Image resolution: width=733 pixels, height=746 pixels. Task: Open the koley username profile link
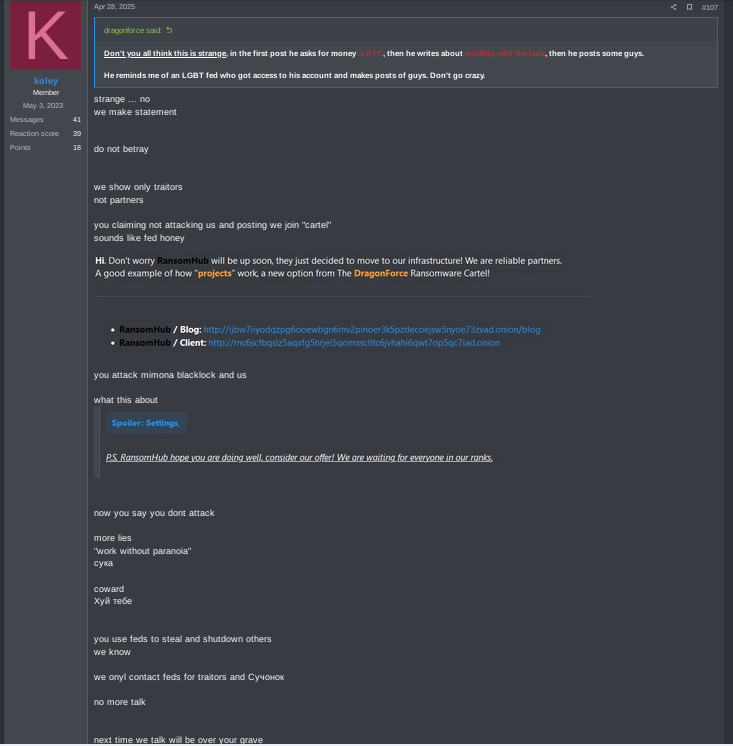(x=46, y=81)
